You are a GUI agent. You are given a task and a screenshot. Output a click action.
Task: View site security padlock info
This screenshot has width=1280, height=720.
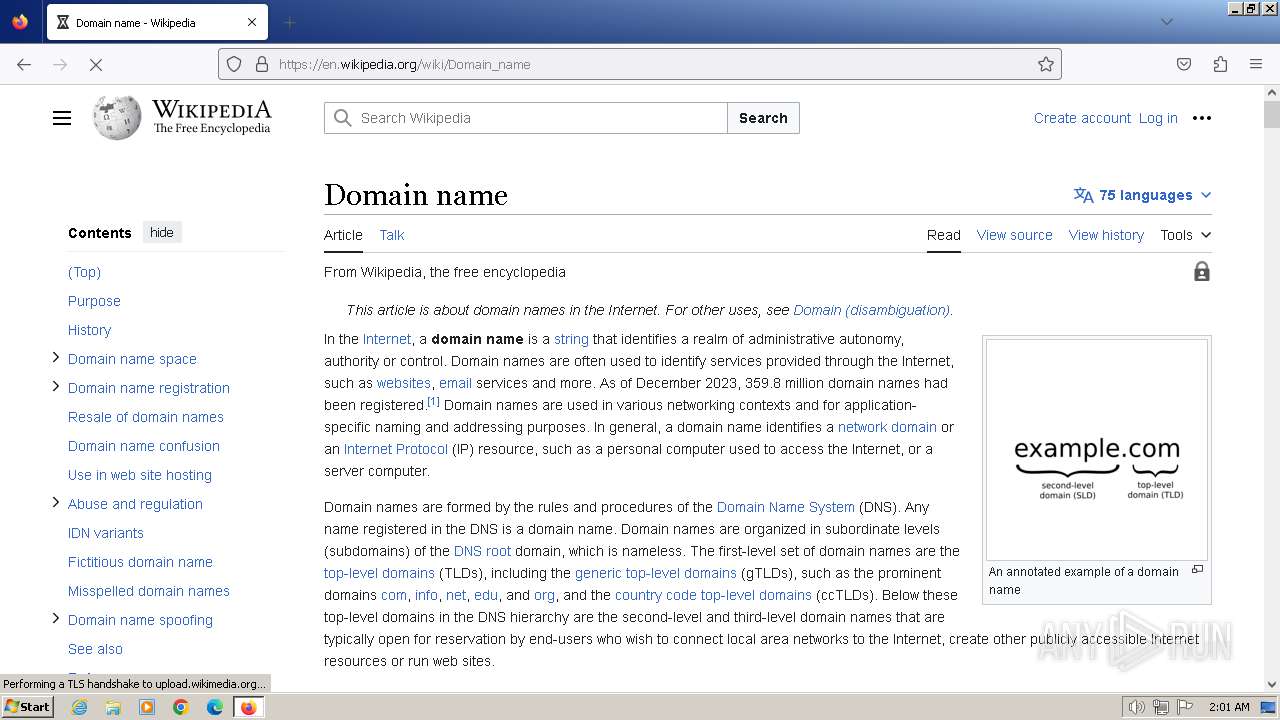click(x=262, y=64)
